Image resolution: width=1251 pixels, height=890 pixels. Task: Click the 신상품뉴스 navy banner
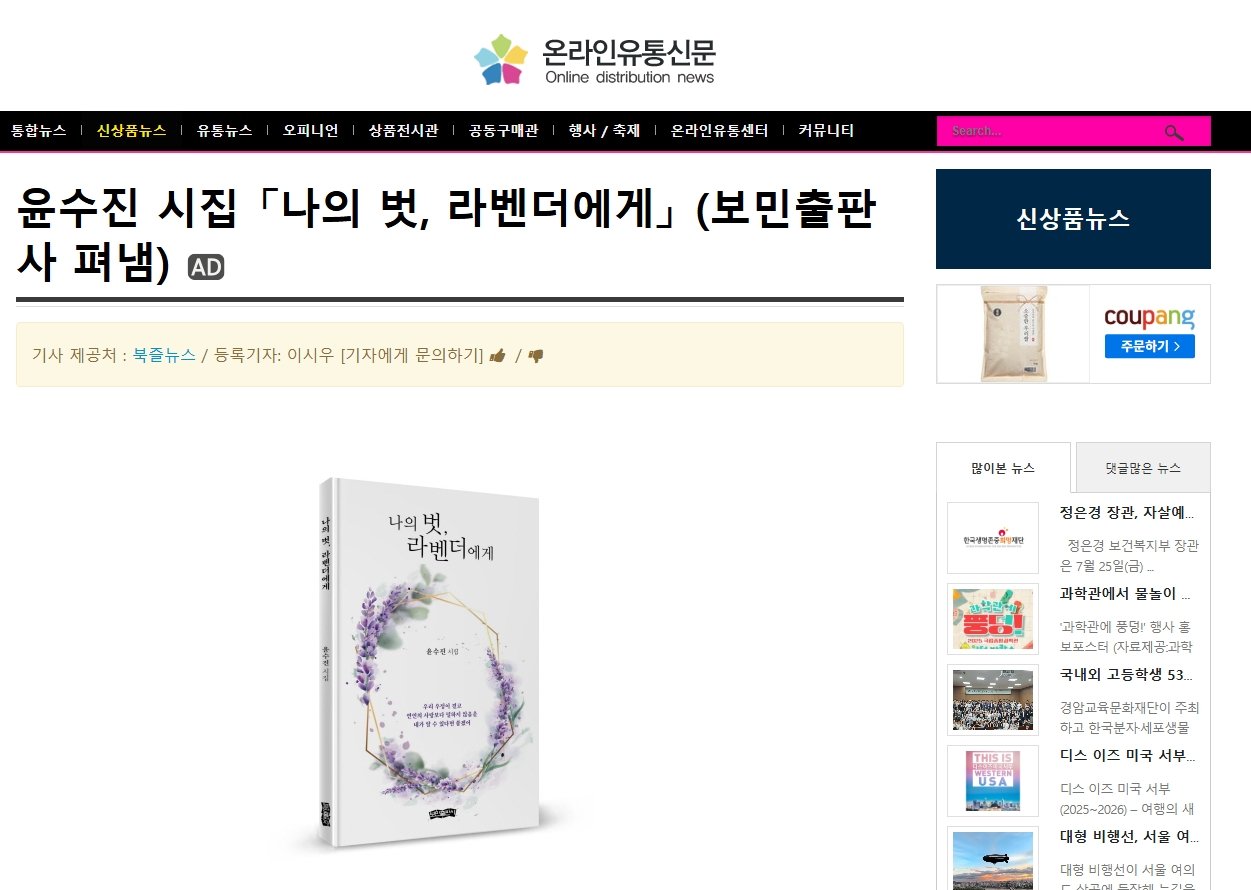click(1073, 219)
